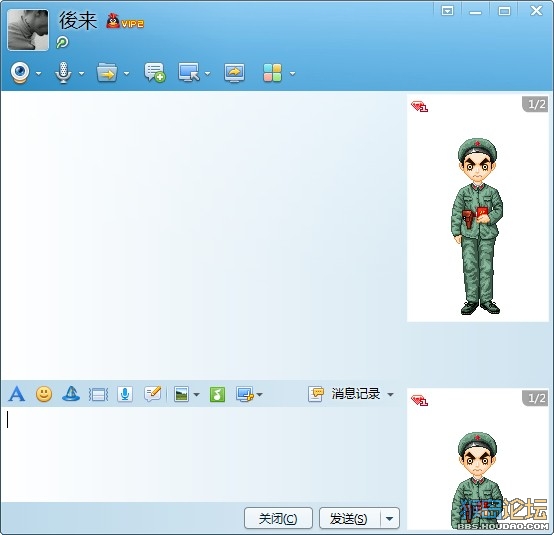Maximize the chat window
This screenshot has height=535, width=554.
[504, 11]
